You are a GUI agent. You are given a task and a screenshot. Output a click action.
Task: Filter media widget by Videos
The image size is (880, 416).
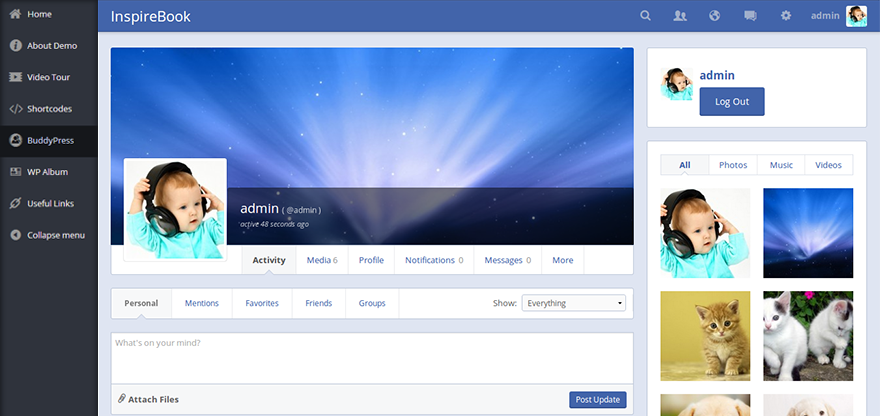click(829, 165)
